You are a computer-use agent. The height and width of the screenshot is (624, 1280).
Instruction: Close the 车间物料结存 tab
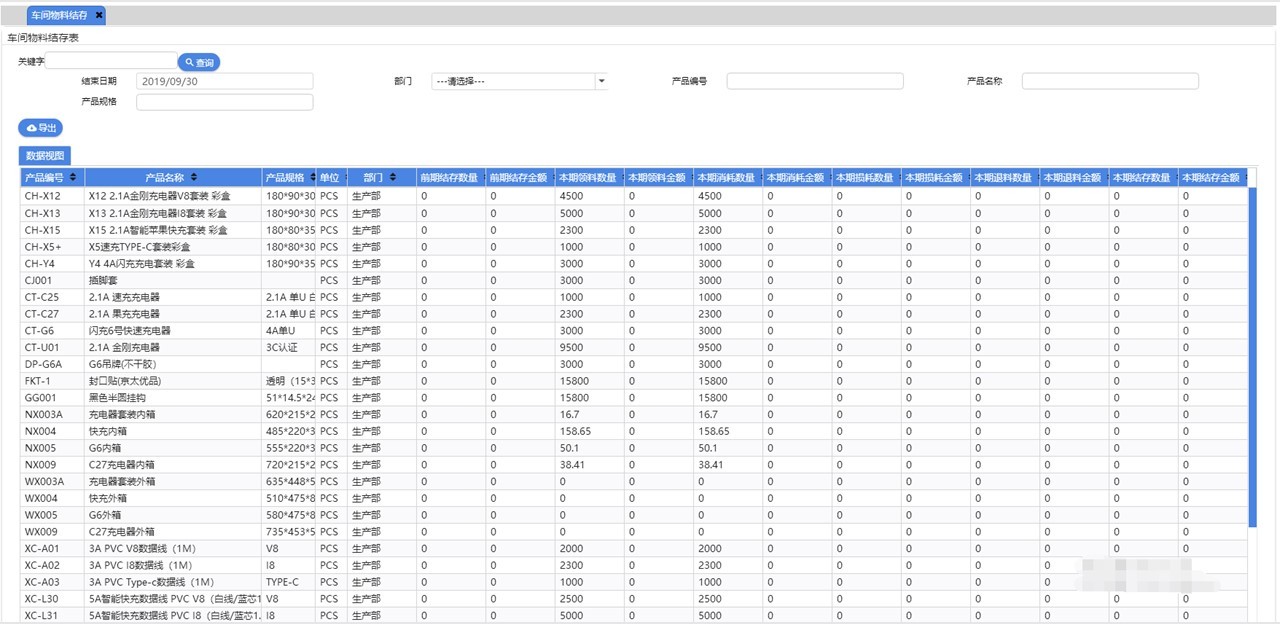99,16
